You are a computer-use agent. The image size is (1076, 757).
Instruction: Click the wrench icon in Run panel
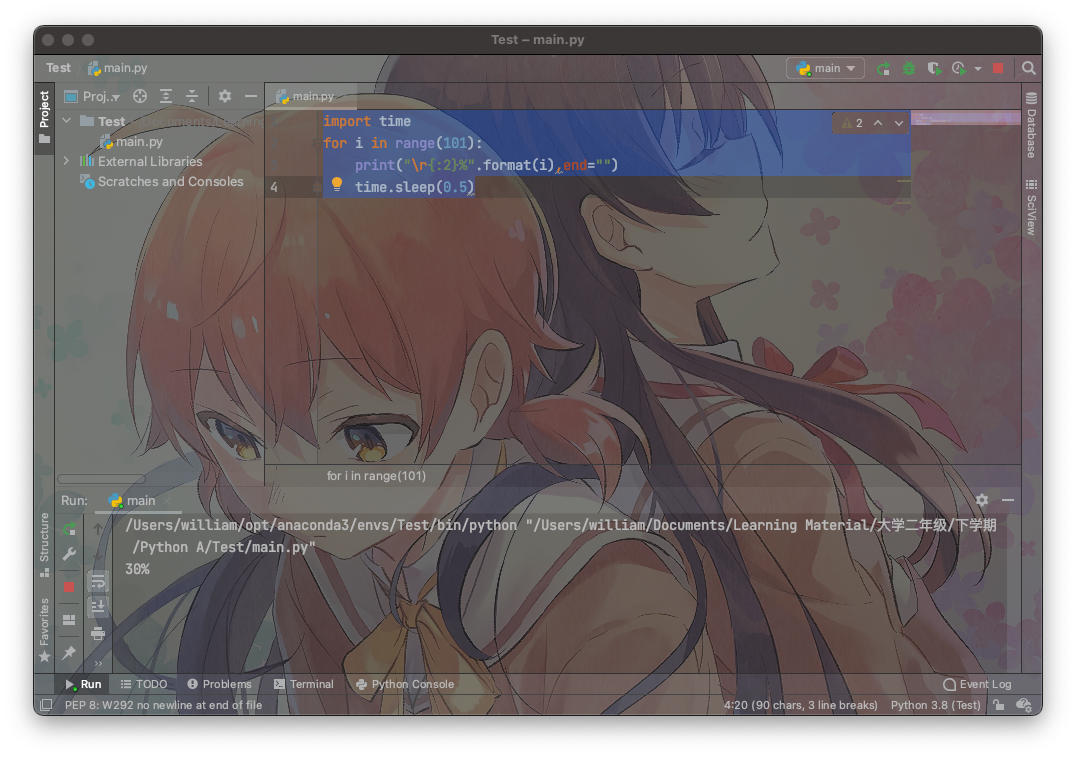69,554
